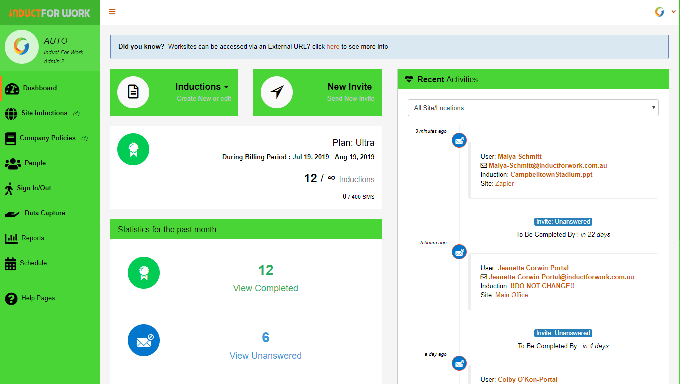680x385 pixels.
Task: Toggle the hamburger sidebar menu icon
Action: click(x=112, y=12)
